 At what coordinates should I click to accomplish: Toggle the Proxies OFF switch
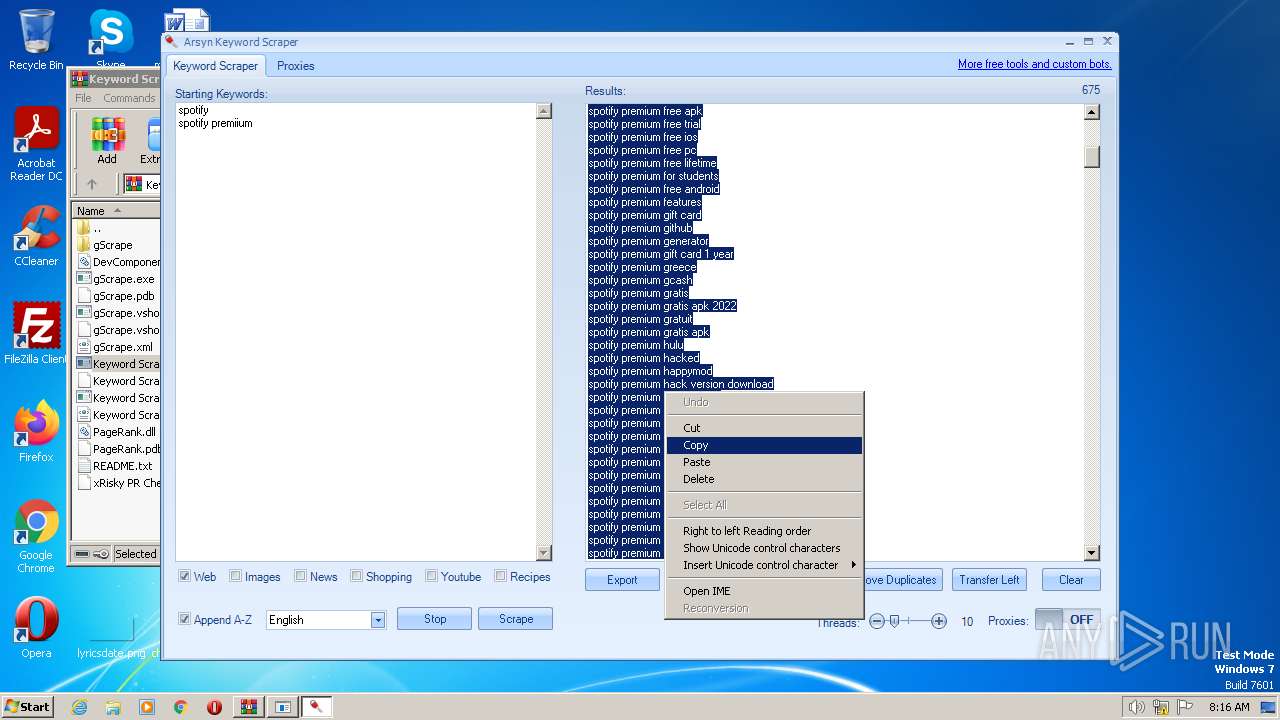[x=1068, y=620]
